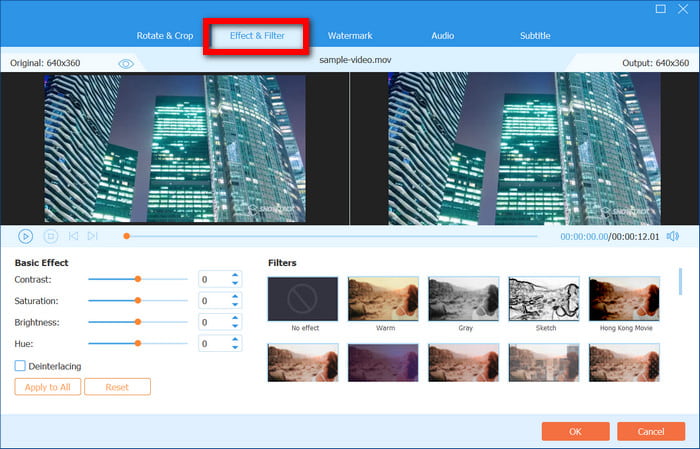Click the Apply to All button

[47, 386]
